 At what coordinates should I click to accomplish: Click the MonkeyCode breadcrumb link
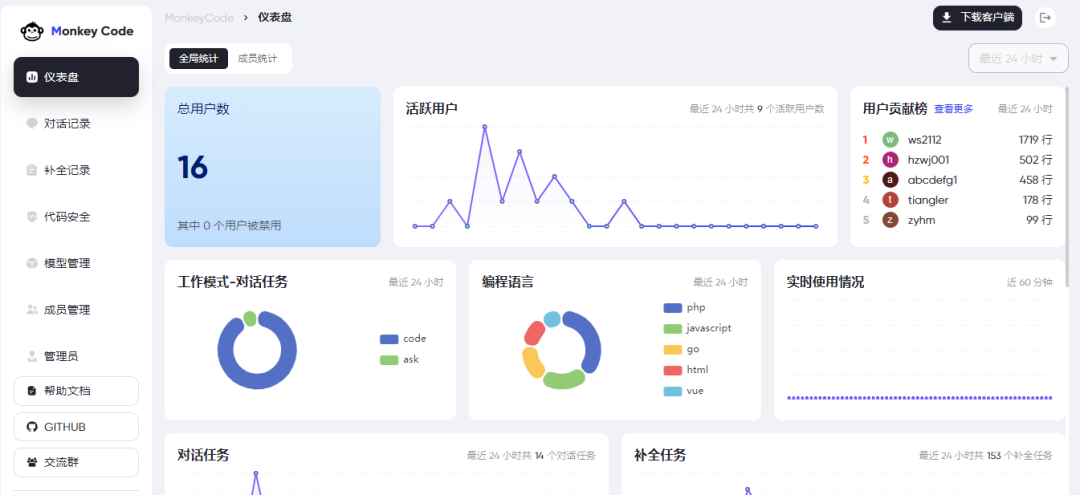199,17
